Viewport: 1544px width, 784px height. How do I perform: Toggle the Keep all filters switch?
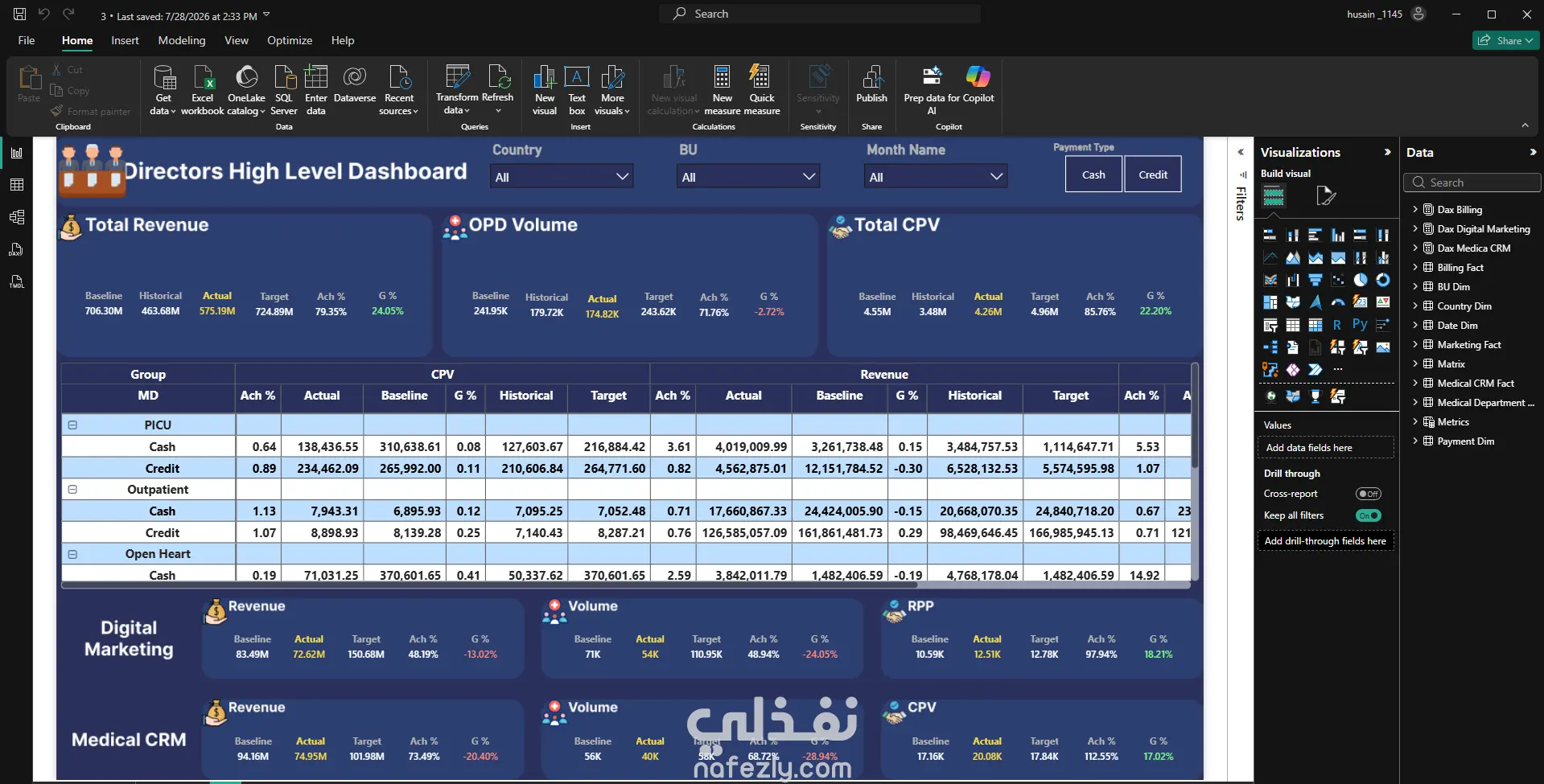1368,515
